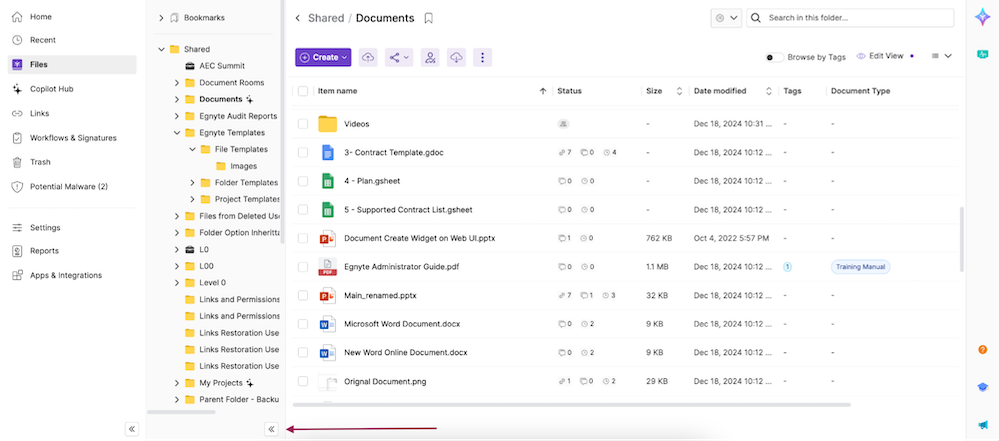
Task: Select AEC Summit in folder tree
Action: [222, 66]
